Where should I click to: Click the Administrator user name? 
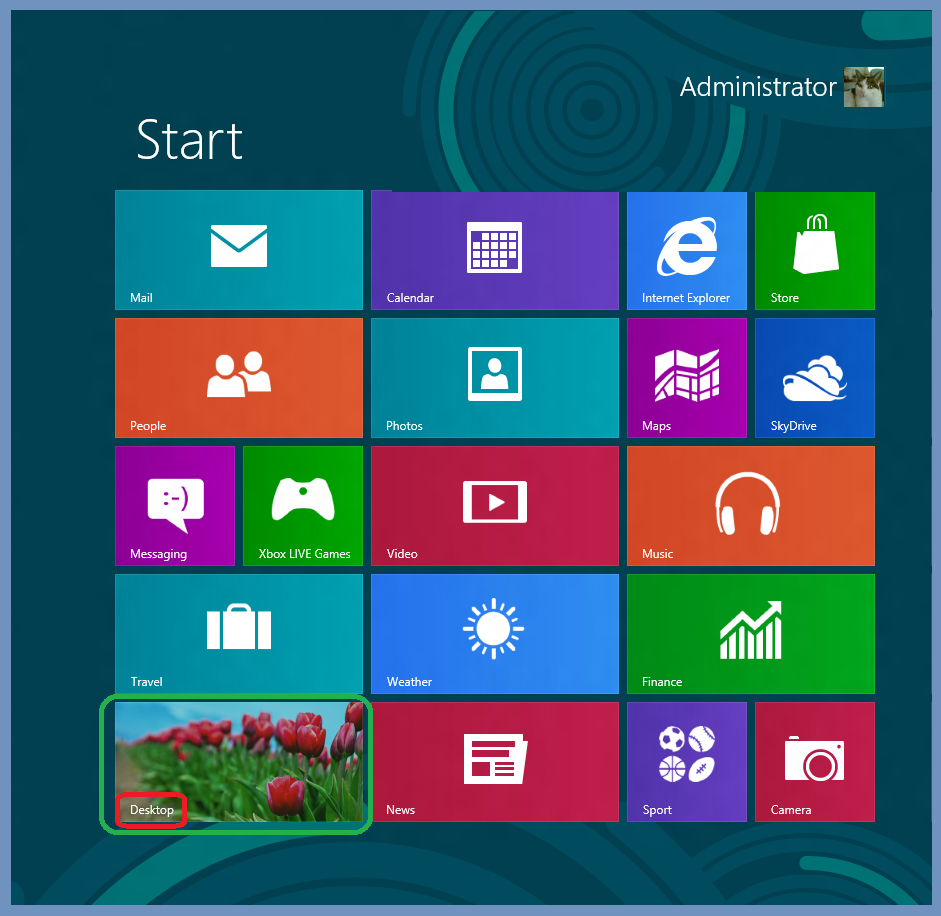pyautogui.click(x=758, y=87)
